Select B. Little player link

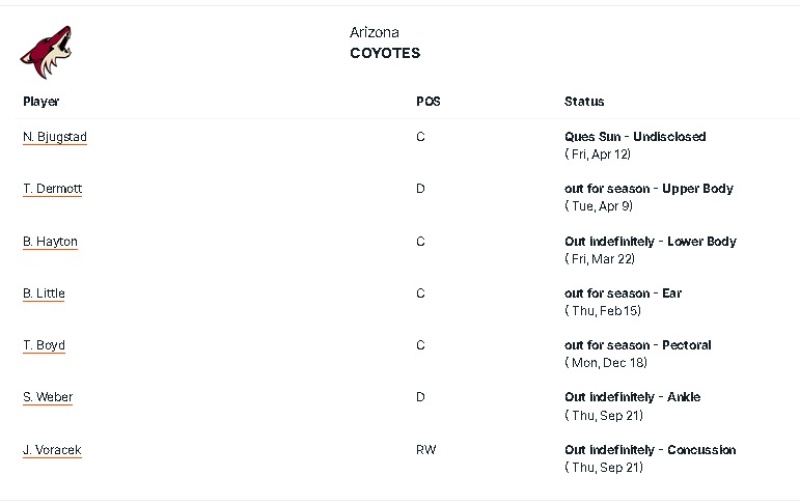pyautogui.click(x=43, y=294)
